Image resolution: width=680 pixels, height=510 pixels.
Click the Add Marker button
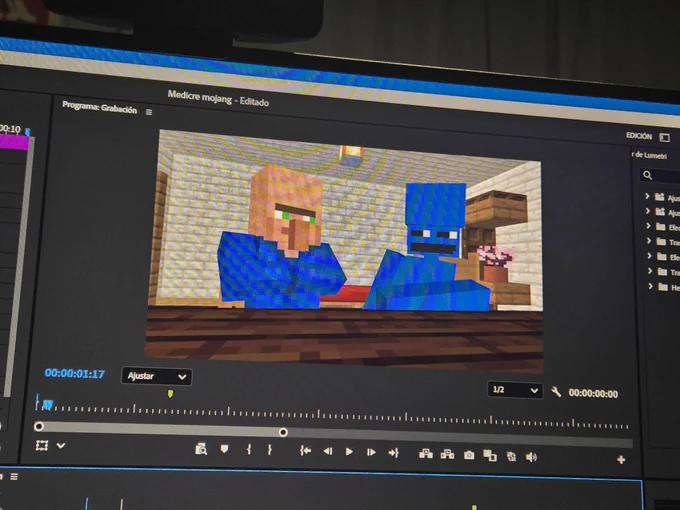[x=224, y=449]
